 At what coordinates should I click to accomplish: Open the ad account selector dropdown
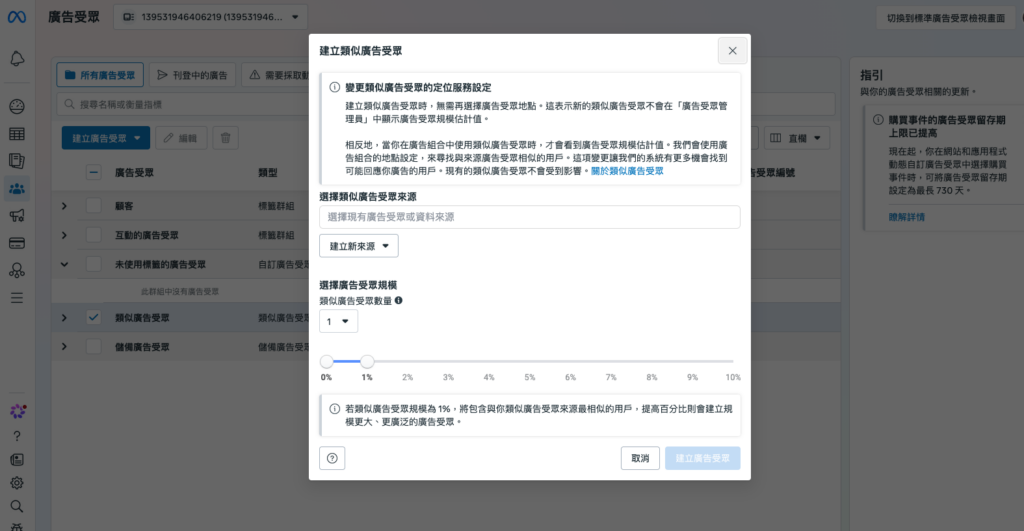tap(210, 17)
